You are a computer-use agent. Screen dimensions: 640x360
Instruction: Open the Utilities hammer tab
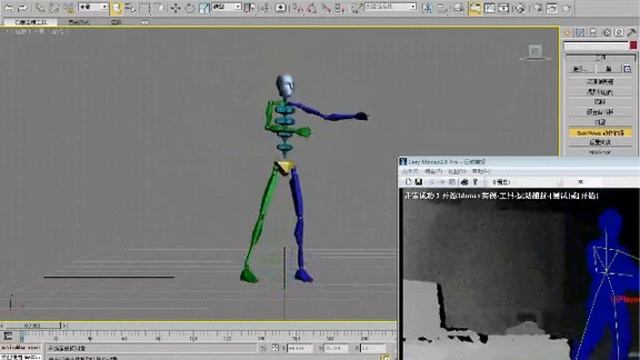coord(632,33)
